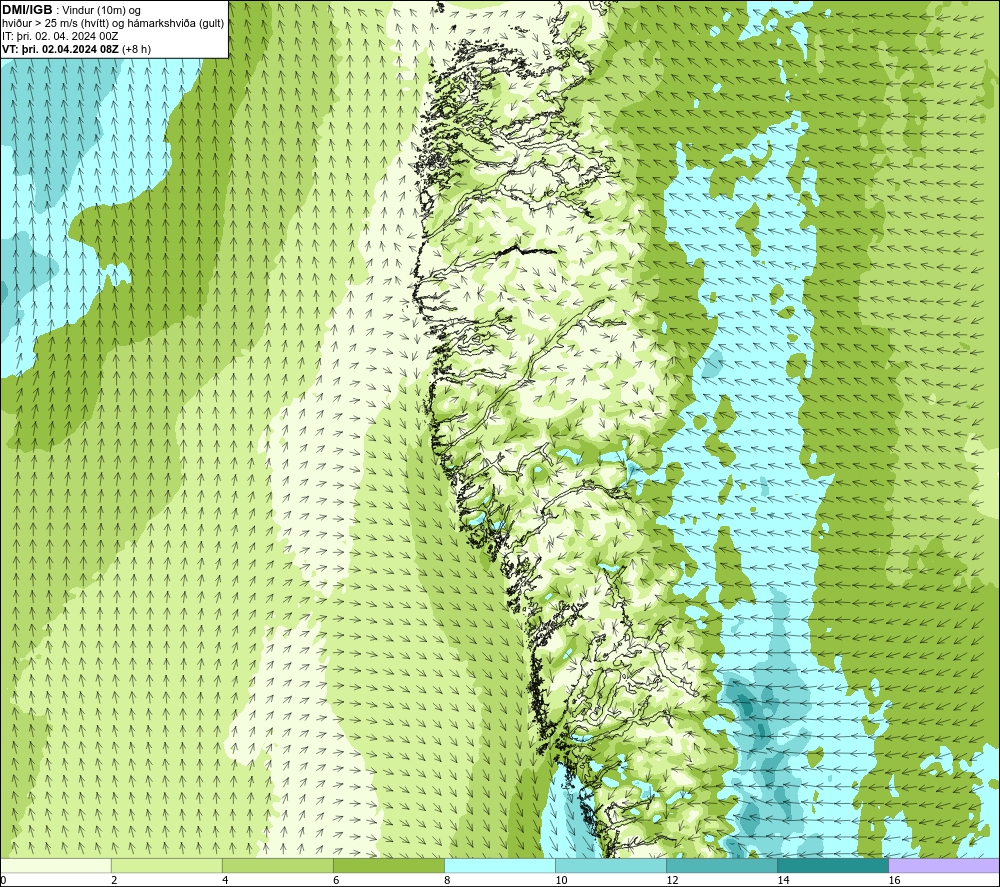Click the DMI/IGB title label
The height and width of the screenshot is (887, 1000).
(27, 10)
